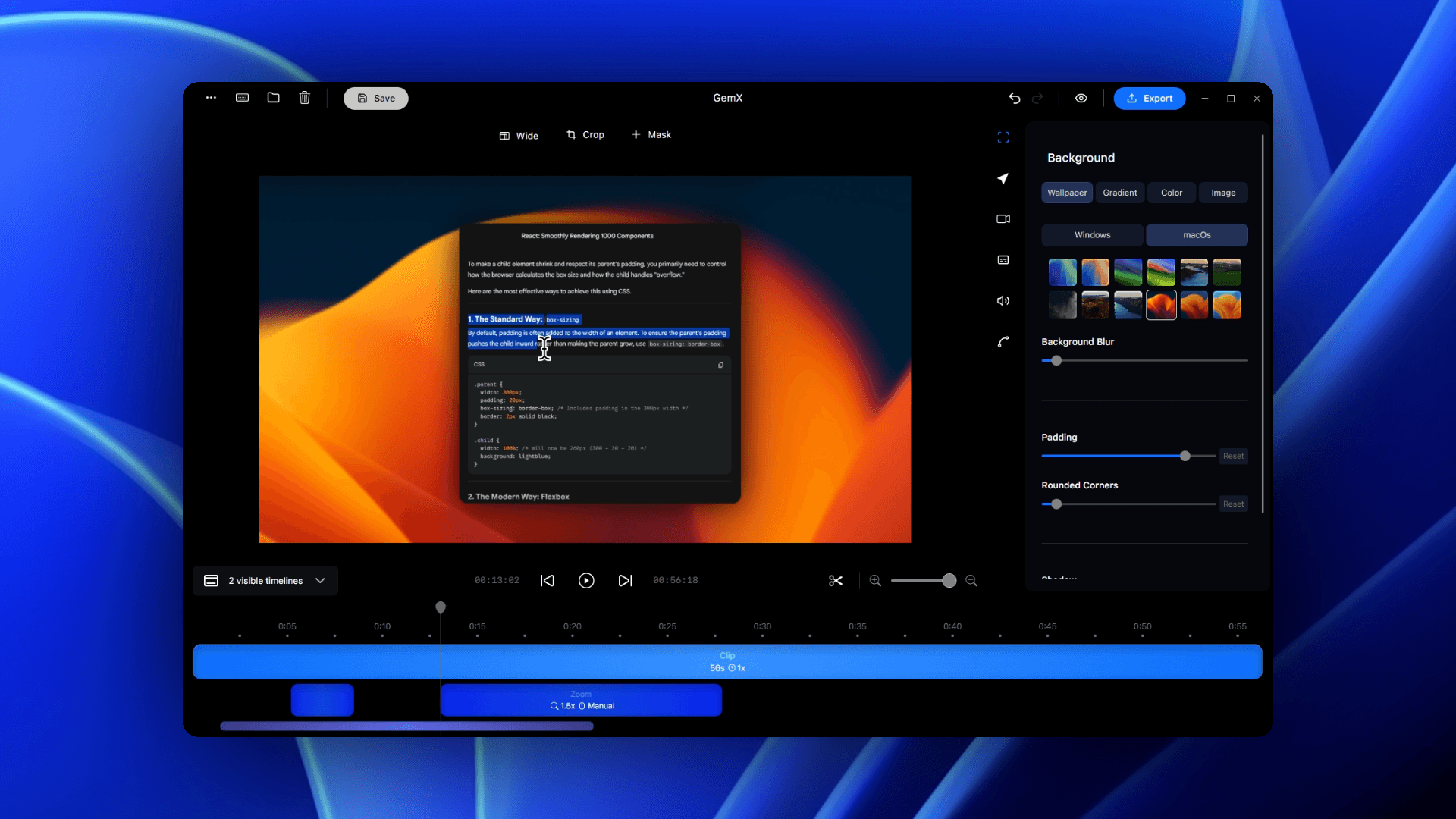Click the horizontal timeline scrollbar
The width and height of the screenshot is (1456, 819).
[x=406, y=726]
